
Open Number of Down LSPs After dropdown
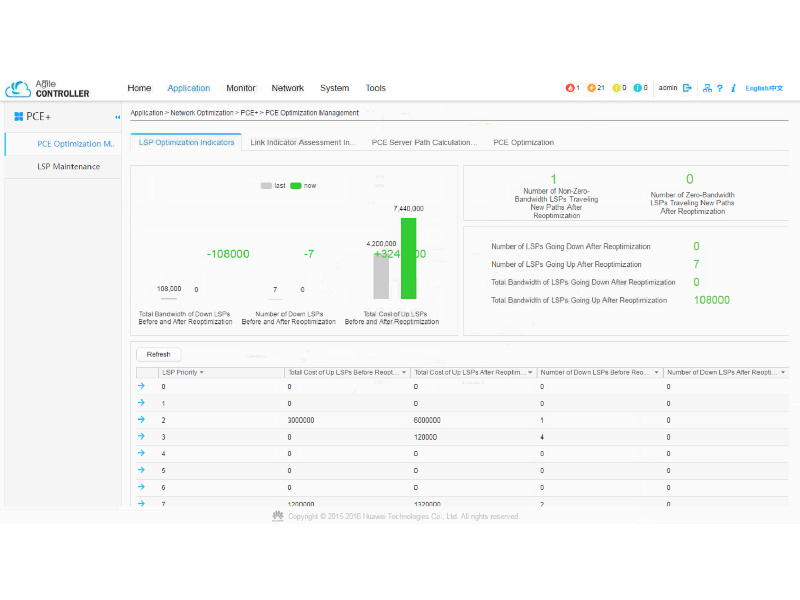click(x=783, y=372)
